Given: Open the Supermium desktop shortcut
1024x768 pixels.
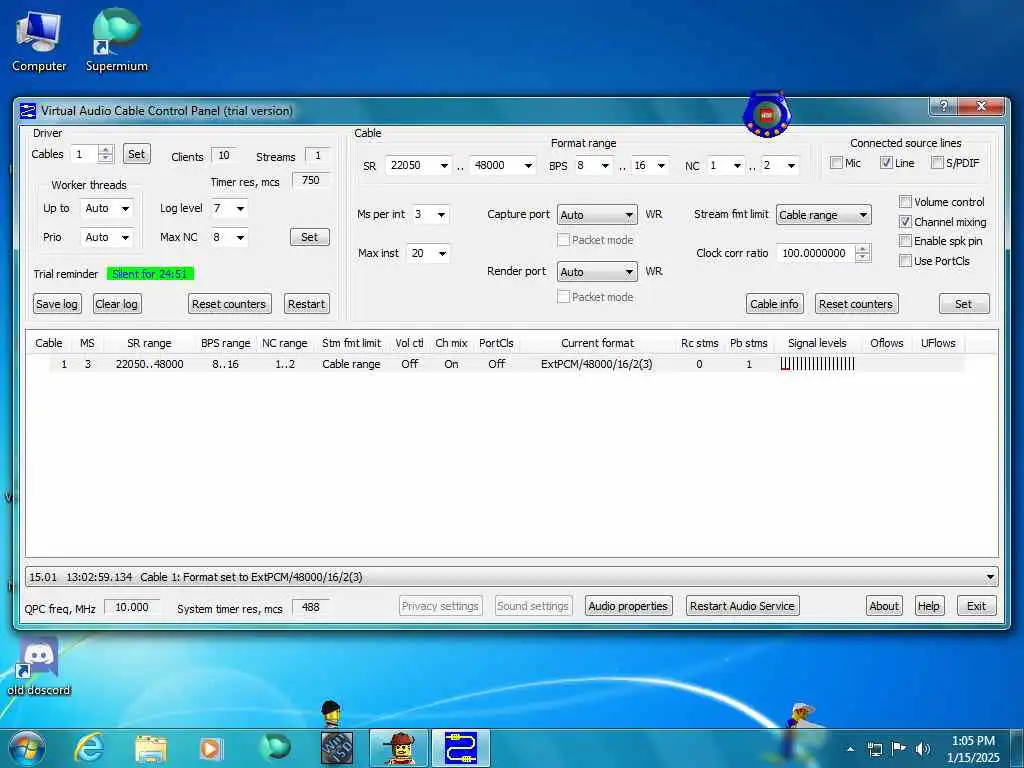Looking at the screenshot, I should click(x=116, y=40).
